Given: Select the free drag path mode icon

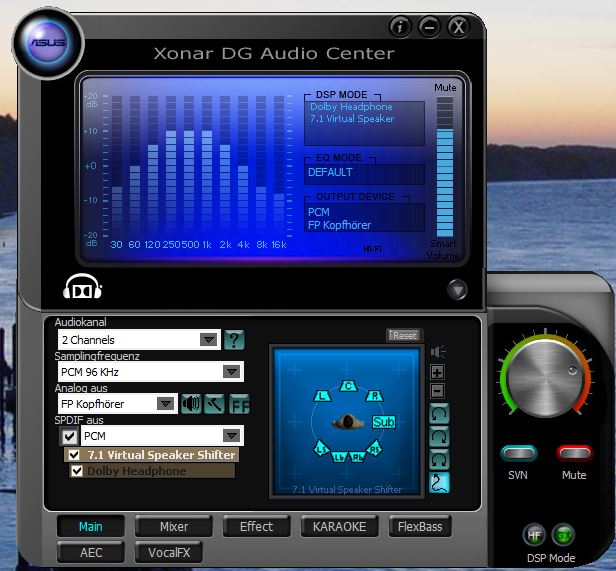Looking at the screenshot, I should point(439,483).
